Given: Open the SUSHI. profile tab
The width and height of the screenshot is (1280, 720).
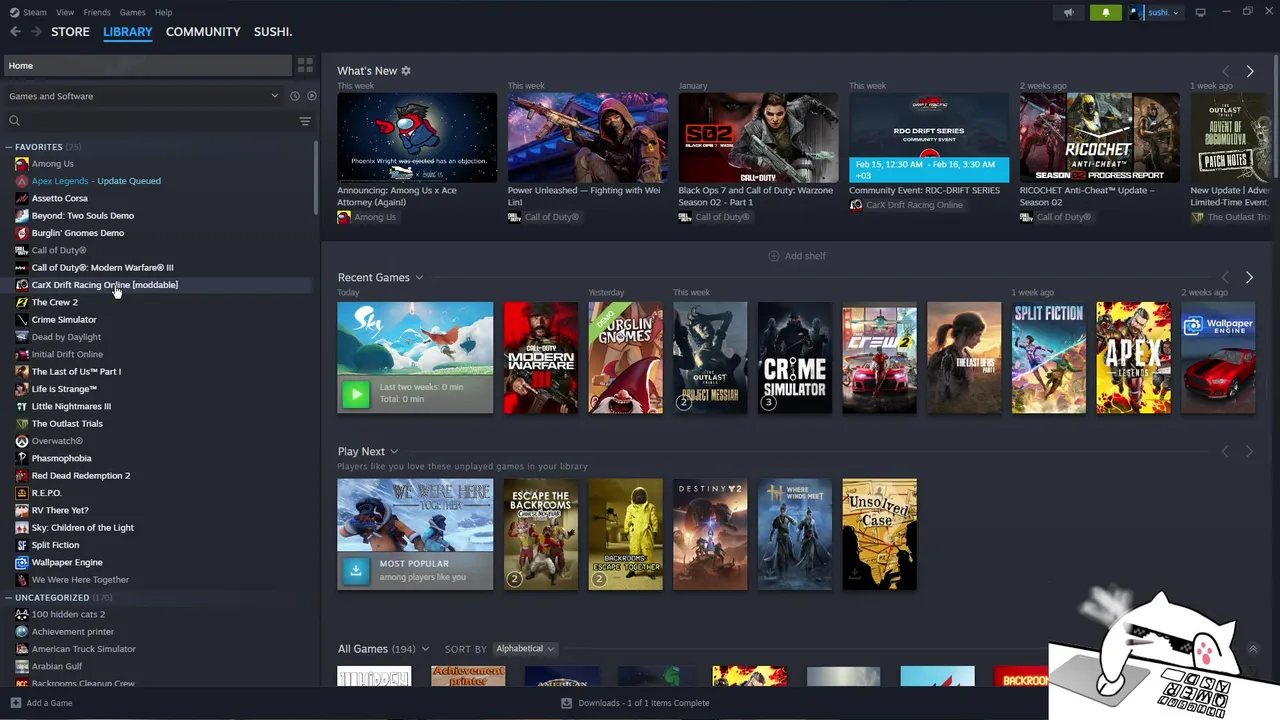Looking at the screenshot, I should tap(273, 32).
